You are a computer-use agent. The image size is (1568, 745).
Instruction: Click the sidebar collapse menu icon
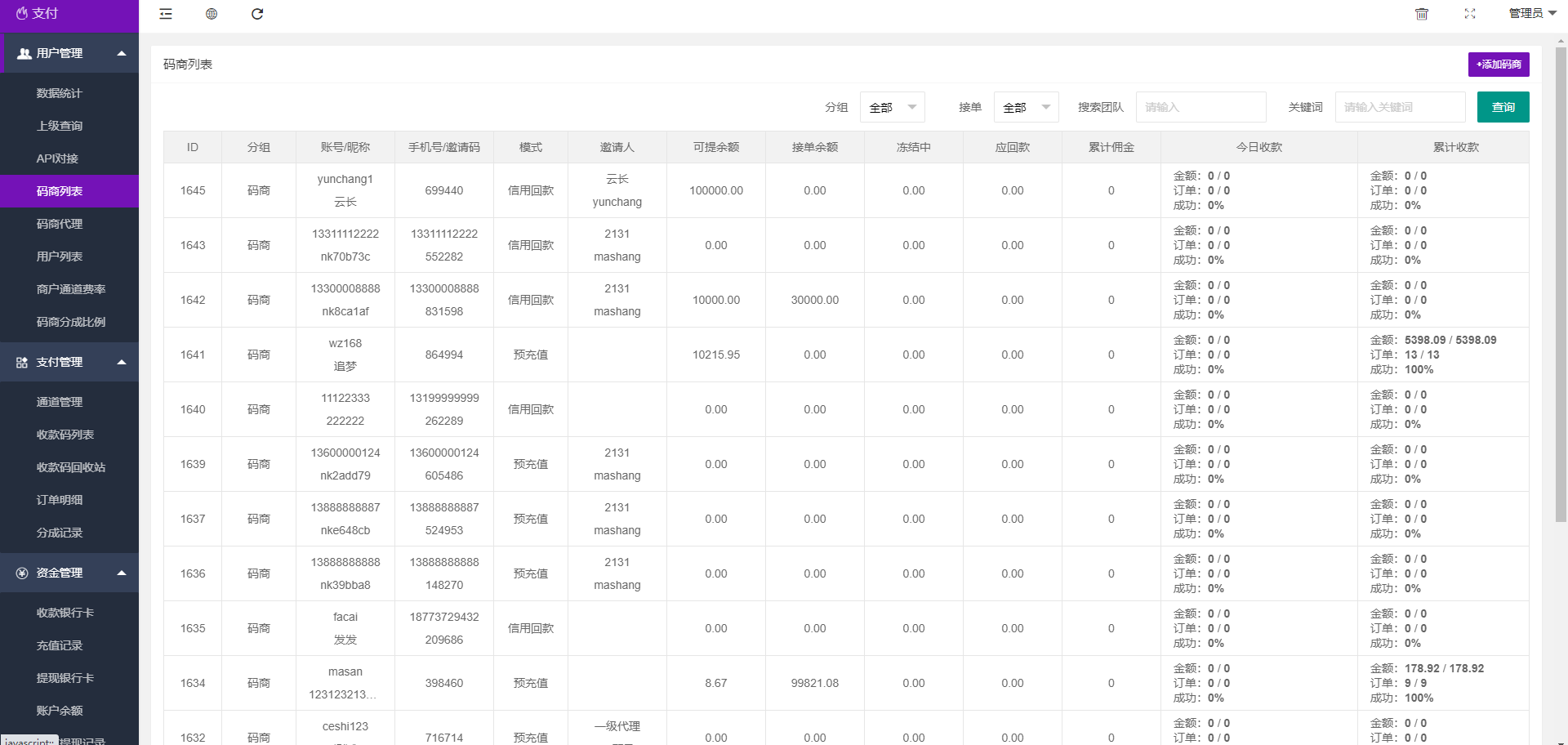[x=166, y=14]
